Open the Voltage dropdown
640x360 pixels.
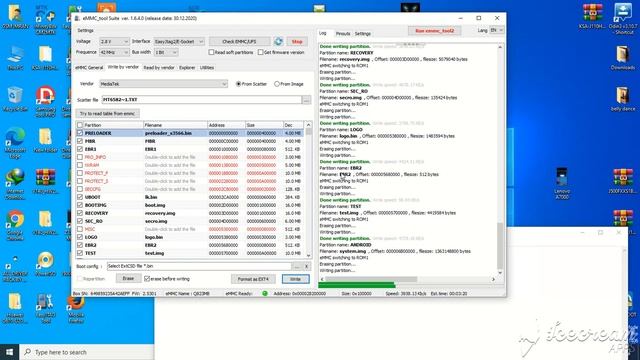tap(114, 42)
